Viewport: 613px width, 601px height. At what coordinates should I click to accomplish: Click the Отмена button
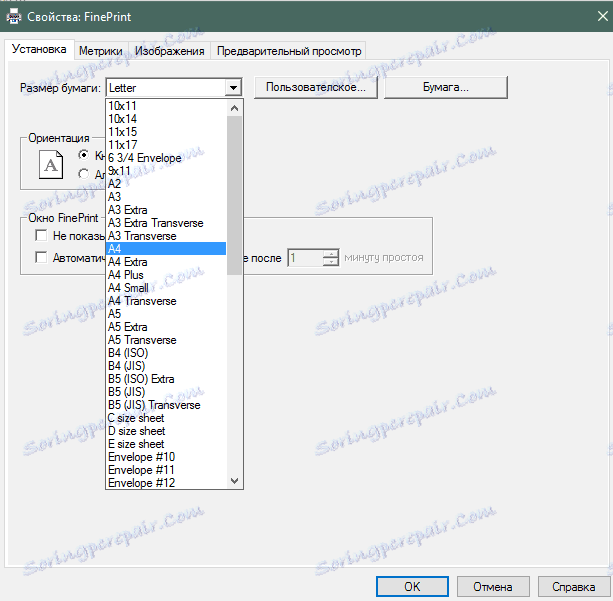click(493, 587)
